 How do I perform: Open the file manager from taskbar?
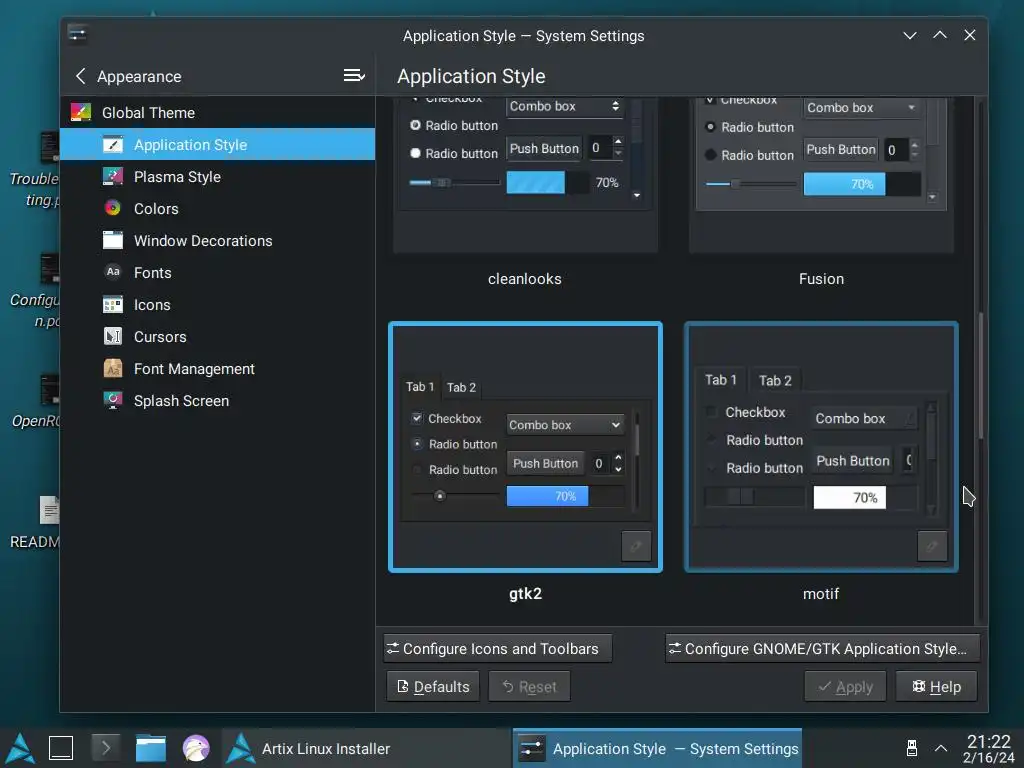click(150, 748)
